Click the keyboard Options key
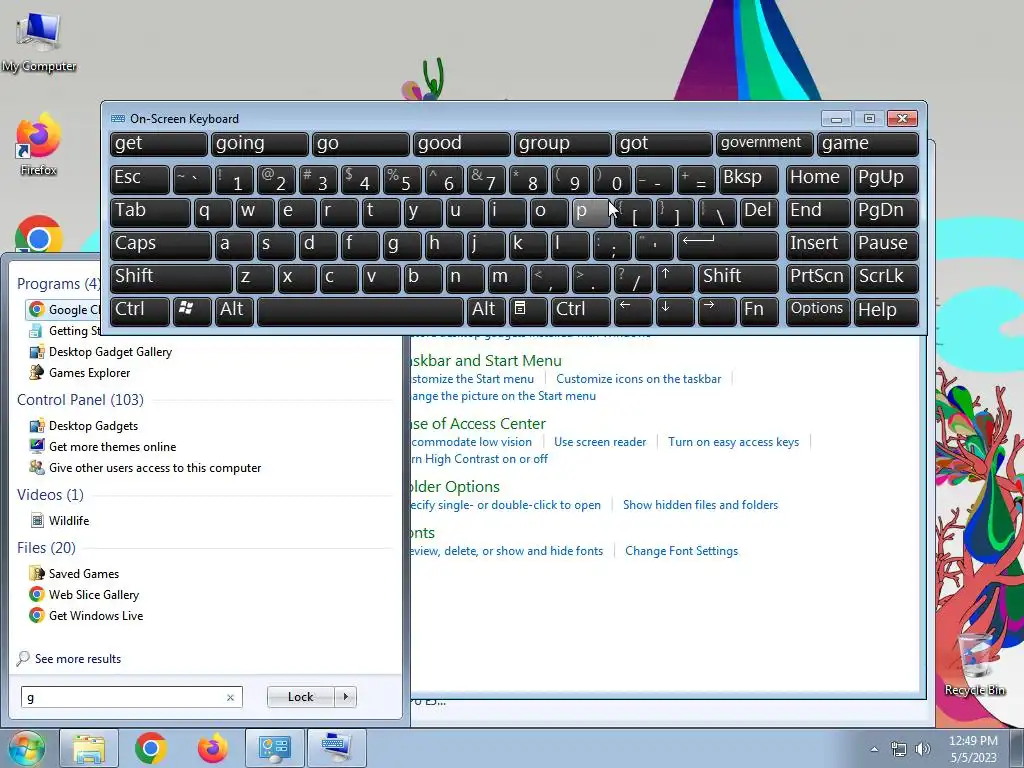Viewport: 1024px width, 768px height. click(818, 310)
